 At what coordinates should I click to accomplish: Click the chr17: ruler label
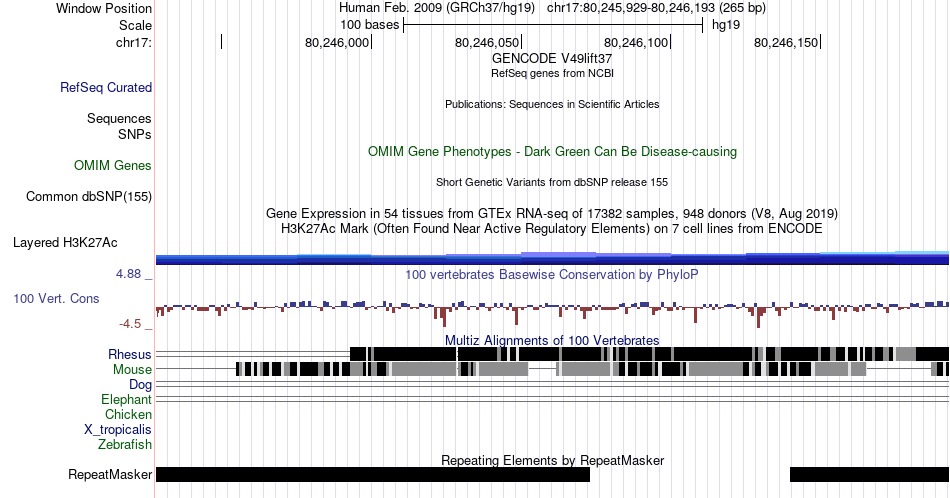[134, 42]
